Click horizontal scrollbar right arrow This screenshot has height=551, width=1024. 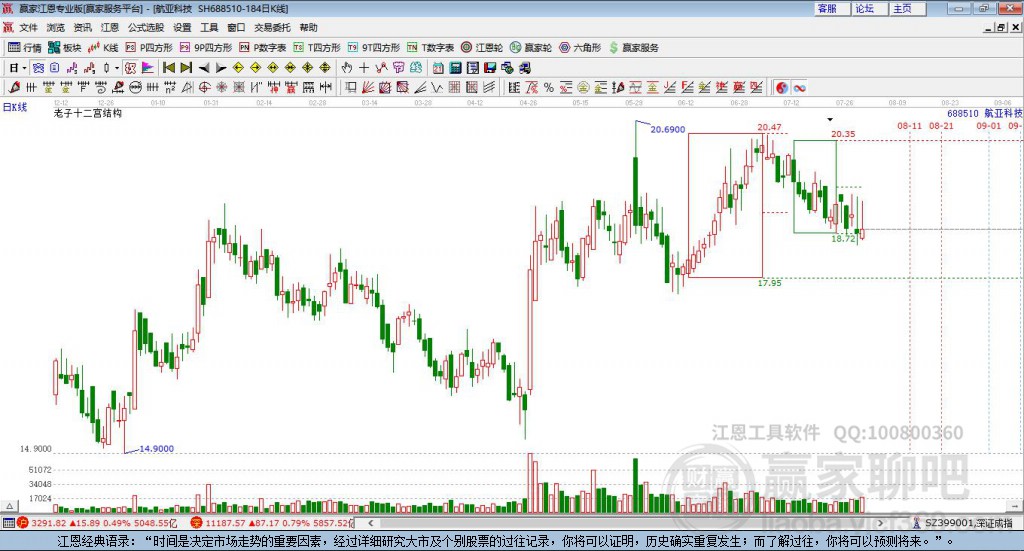tap(880, 523)
